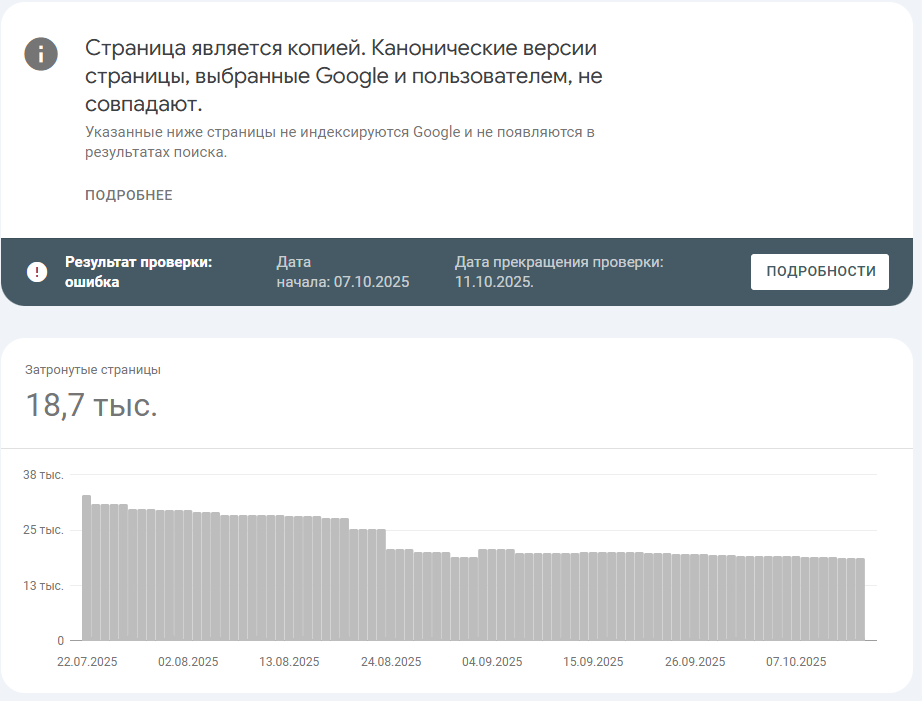The width and height of the screenshot is (922, 701).
Task: Click the 'Результат проверки: ошибка' status text
Action: point(139,272)
